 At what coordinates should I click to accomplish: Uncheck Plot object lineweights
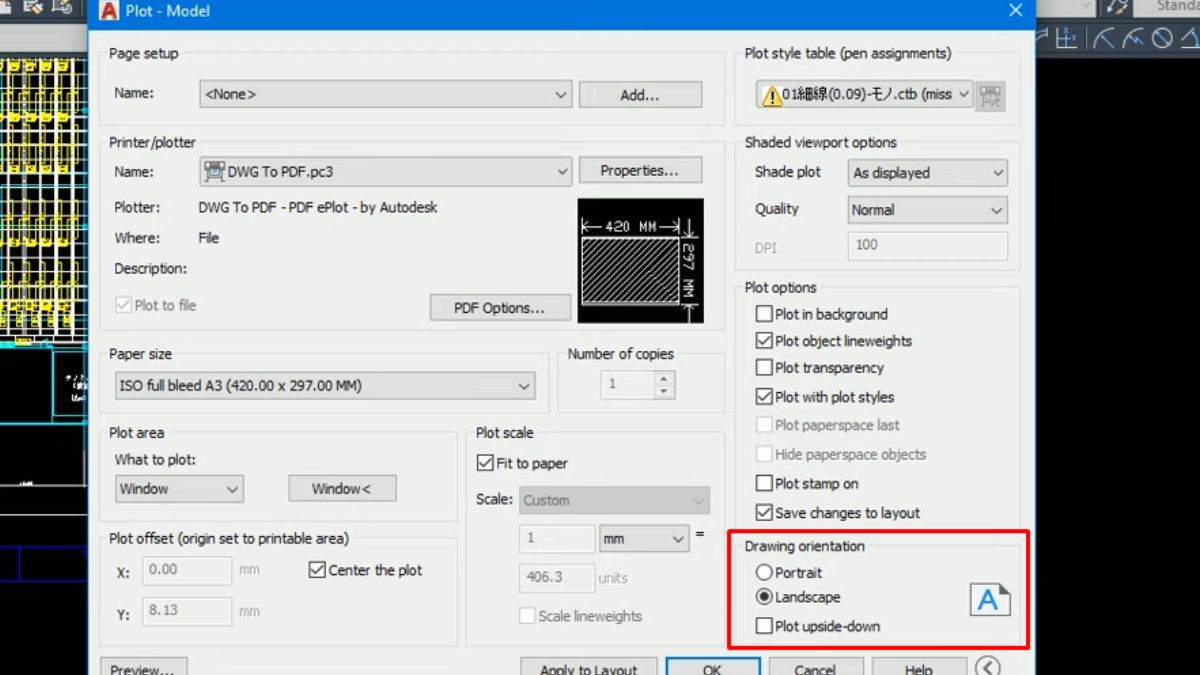pos(764,341)
